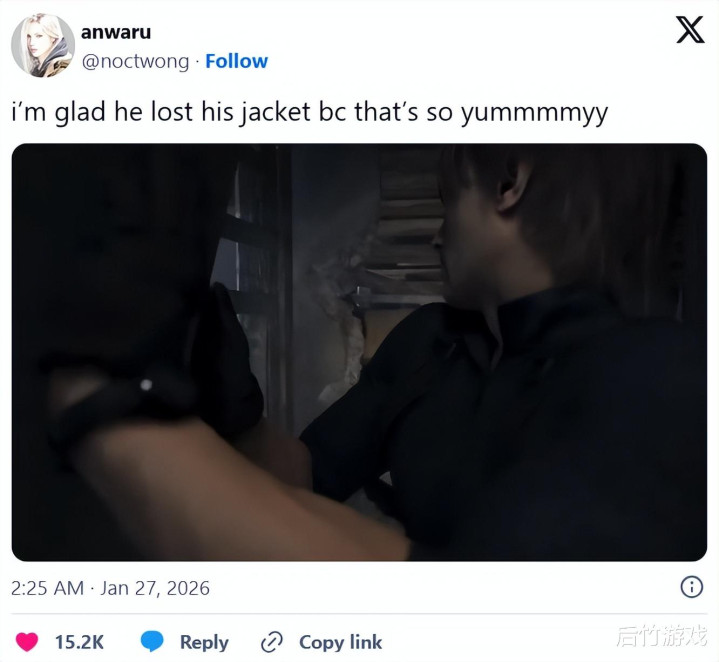The height and width of the screenshot is (662, 719).
Task: Click the anwaru profile avatar
Action: coord(43,45)
